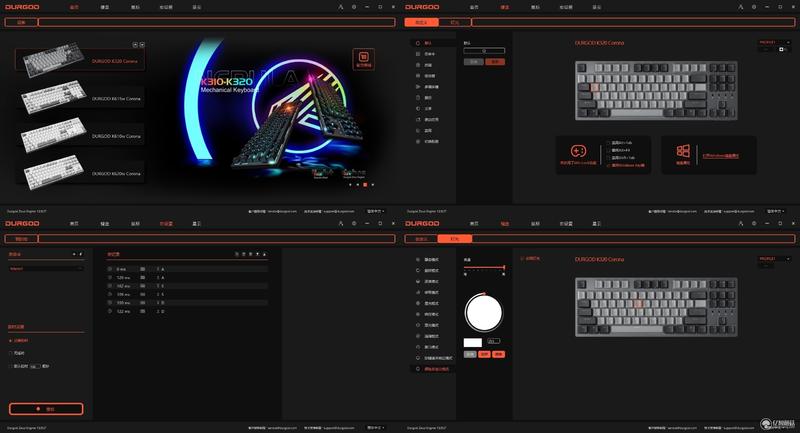Open the settings gear in the key-settings window
Screen dimensions: 800x433
(x=754, y=7)
